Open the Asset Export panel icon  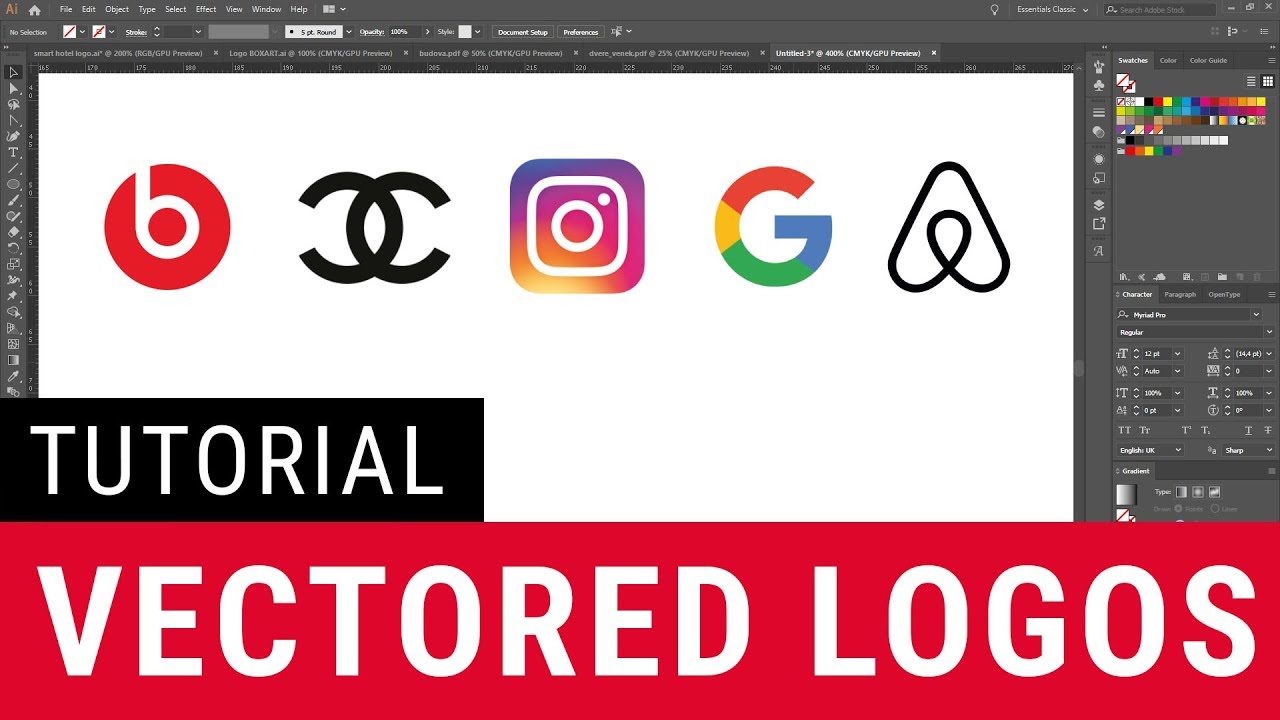pyautogui.click(x=1099, y=223)
